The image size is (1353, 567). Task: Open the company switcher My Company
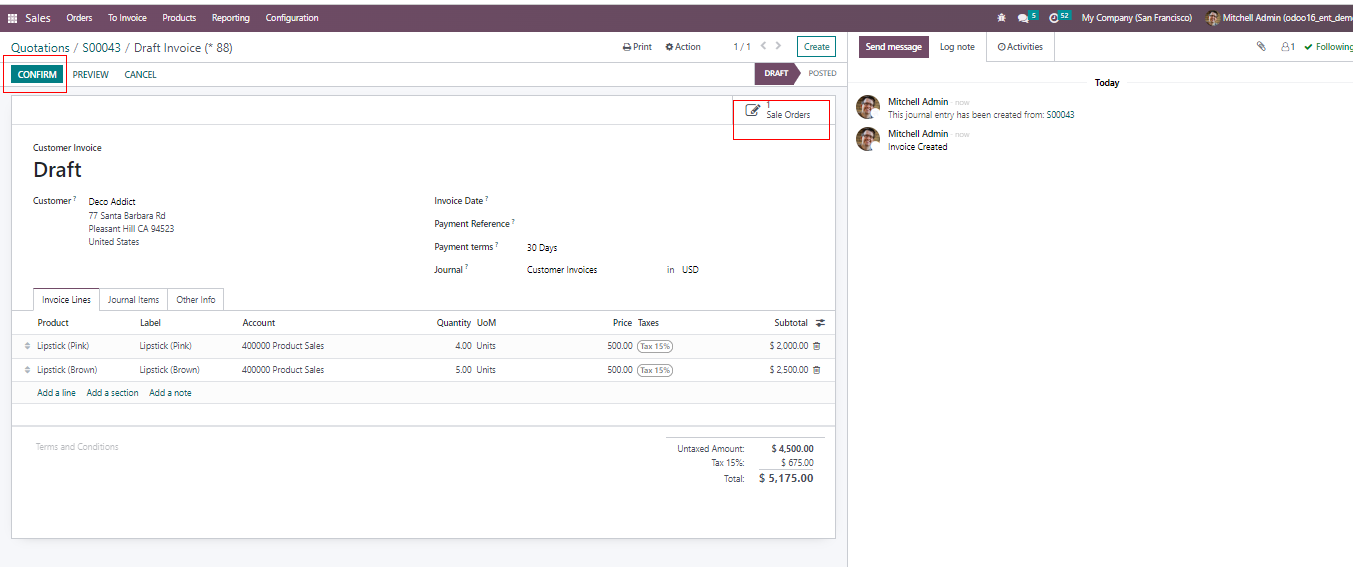pos(1136,18)
